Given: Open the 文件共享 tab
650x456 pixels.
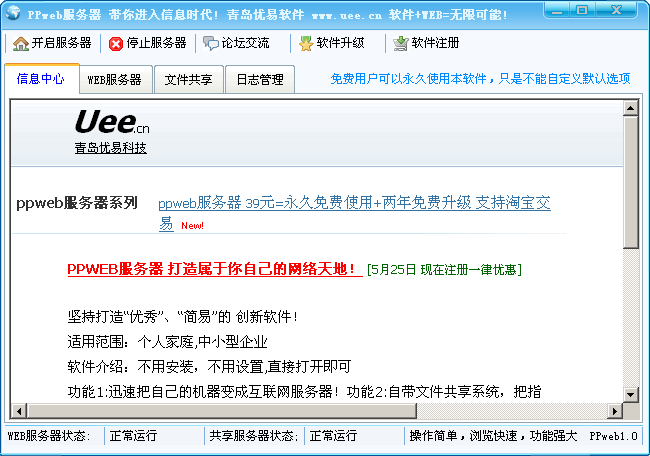Looking at the screenshot, I should (189, 80).
